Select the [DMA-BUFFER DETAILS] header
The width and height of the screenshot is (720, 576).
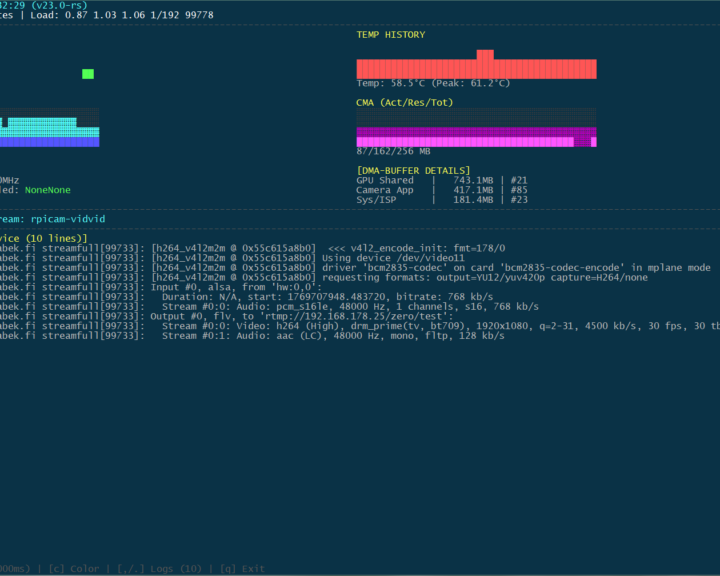(413, 171)
